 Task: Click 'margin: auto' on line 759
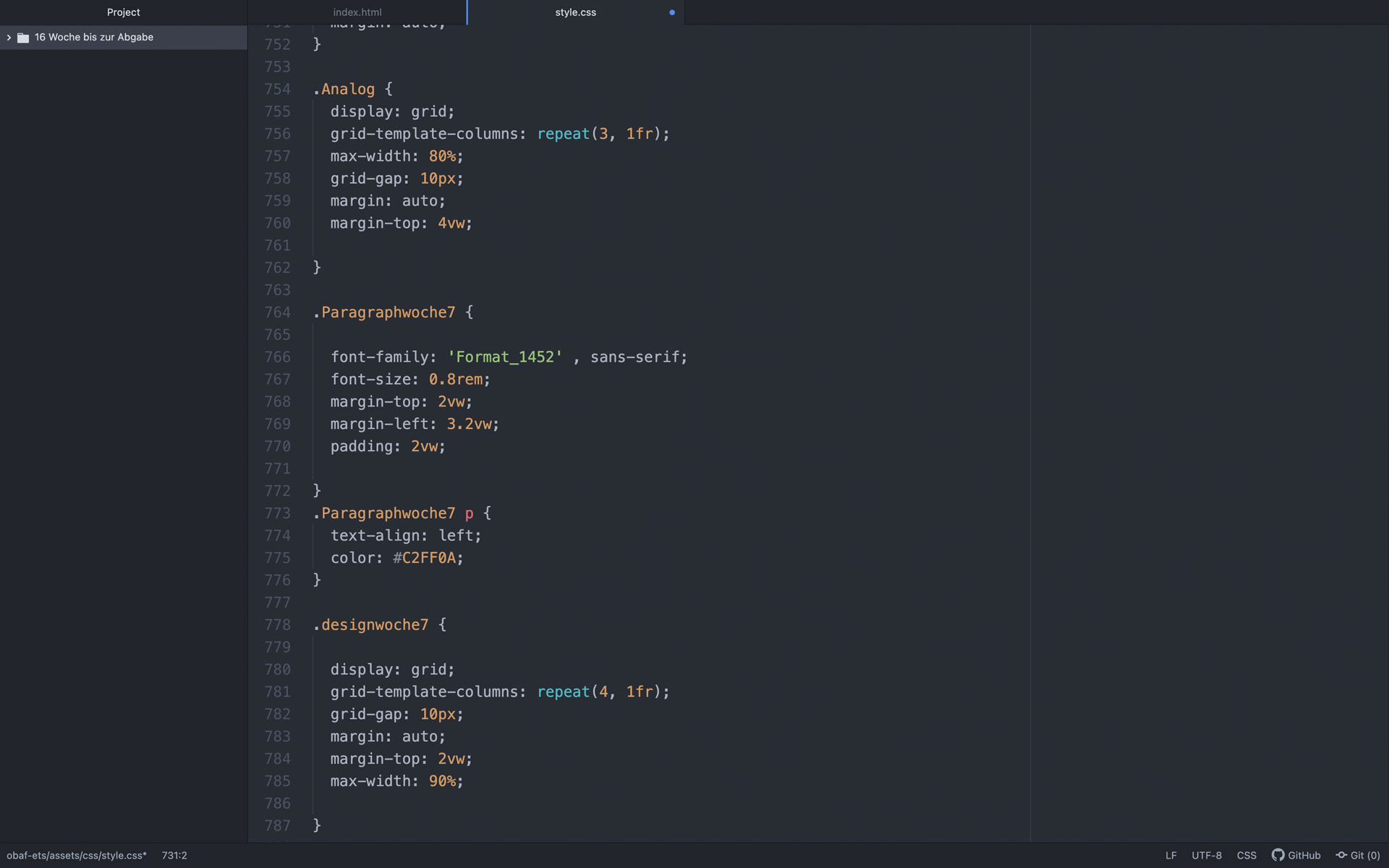tap(388, 201)
